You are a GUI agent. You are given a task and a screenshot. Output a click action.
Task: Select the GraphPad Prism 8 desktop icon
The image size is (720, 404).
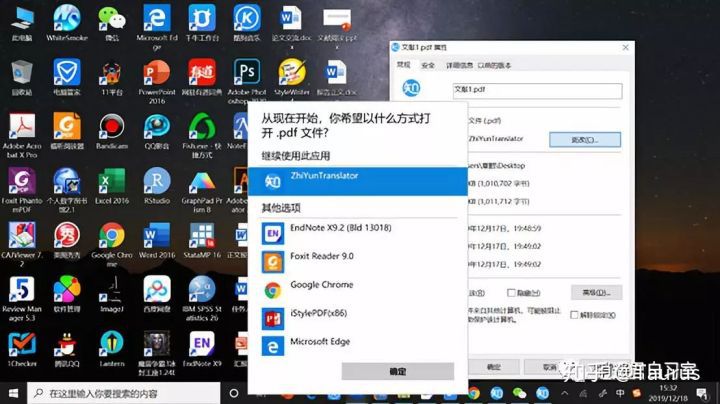(x=202, y=190)
